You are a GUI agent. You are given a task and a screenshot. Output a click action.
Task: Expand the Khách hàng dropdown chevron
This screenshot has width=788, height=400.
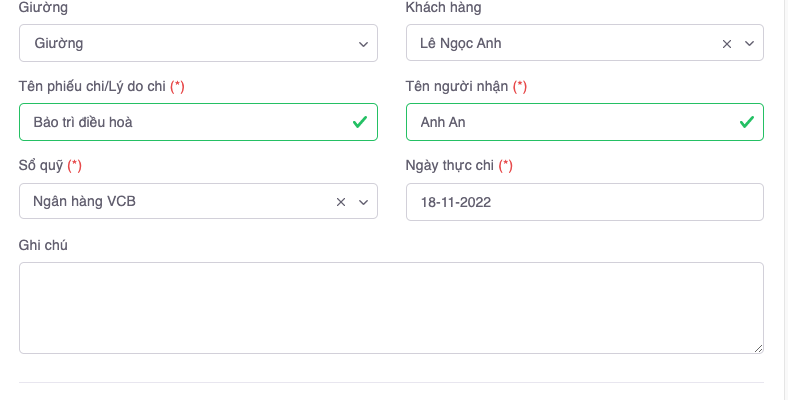tap(749, 44)
